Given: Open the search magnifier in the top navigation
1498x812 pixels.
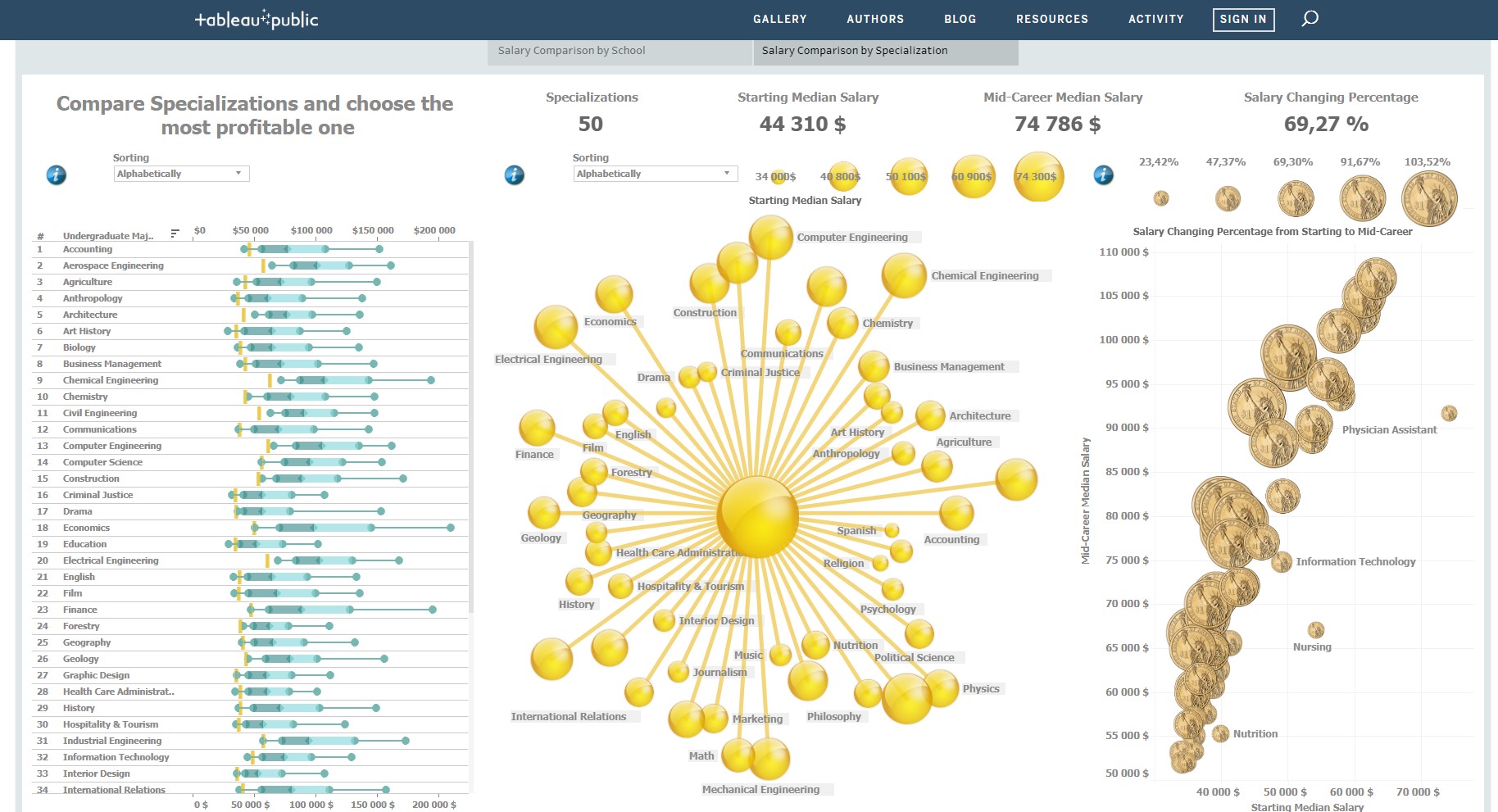Looking at the screenshot, I should (x=1309, y=19).
